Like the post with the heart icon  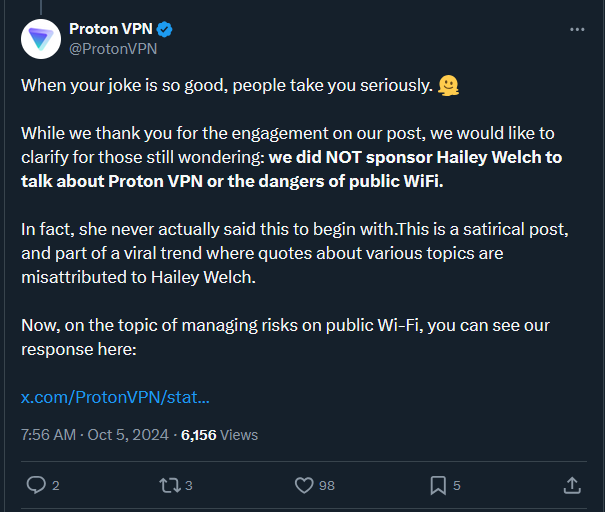304,485
